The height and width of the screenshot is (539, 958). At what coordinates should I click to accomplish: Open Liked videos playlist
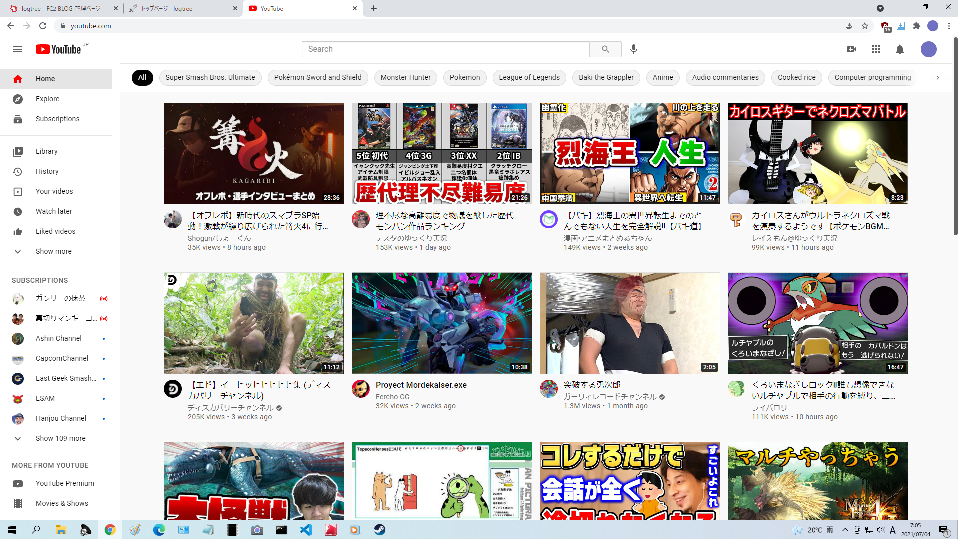[x=56, y=231]
